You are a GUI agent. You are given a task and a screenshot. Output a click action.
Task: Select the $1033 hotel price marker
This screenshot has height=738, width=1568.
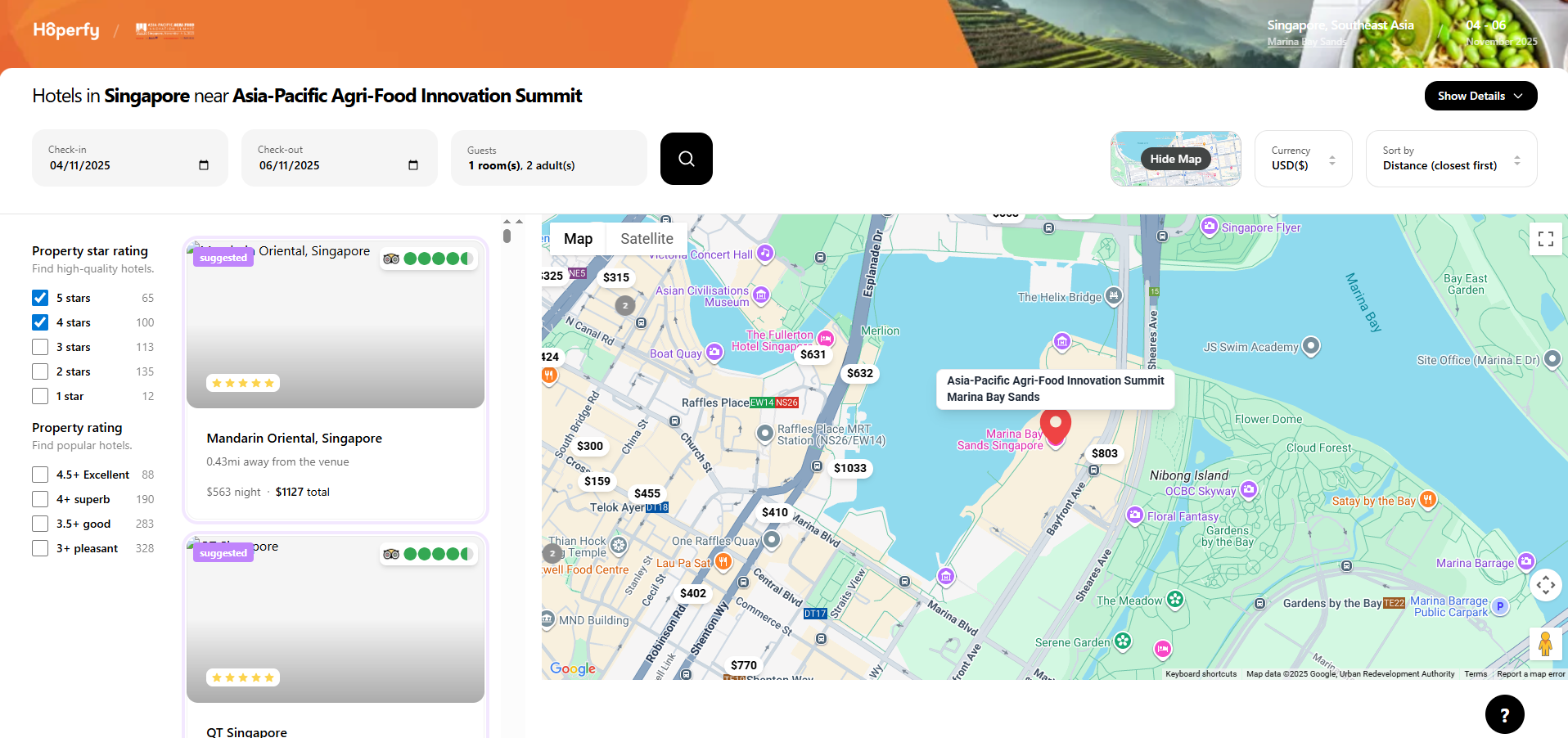pos(850,468)
